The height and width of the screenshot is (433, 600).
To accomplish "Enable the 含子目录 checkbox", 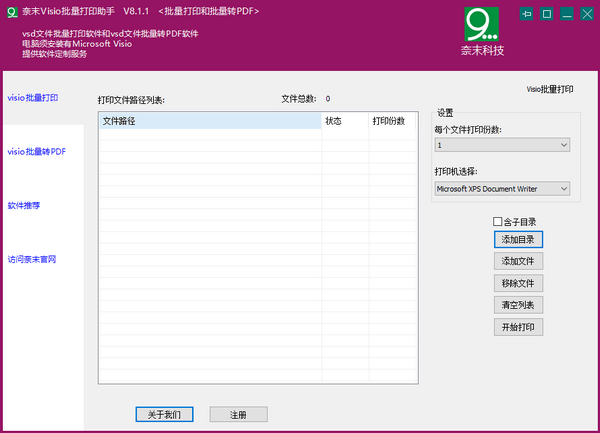I will (498, 221).
